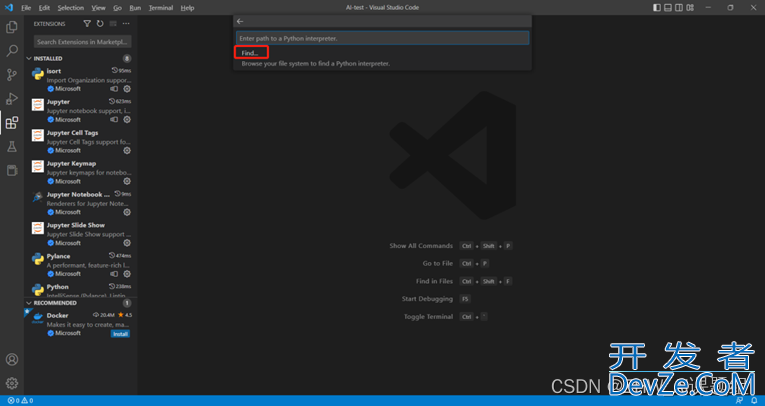765x406 pixels.
Task: Click the Pylance sync/remote indicator icon
Action: pyautogui.click(x=114, y=274)
